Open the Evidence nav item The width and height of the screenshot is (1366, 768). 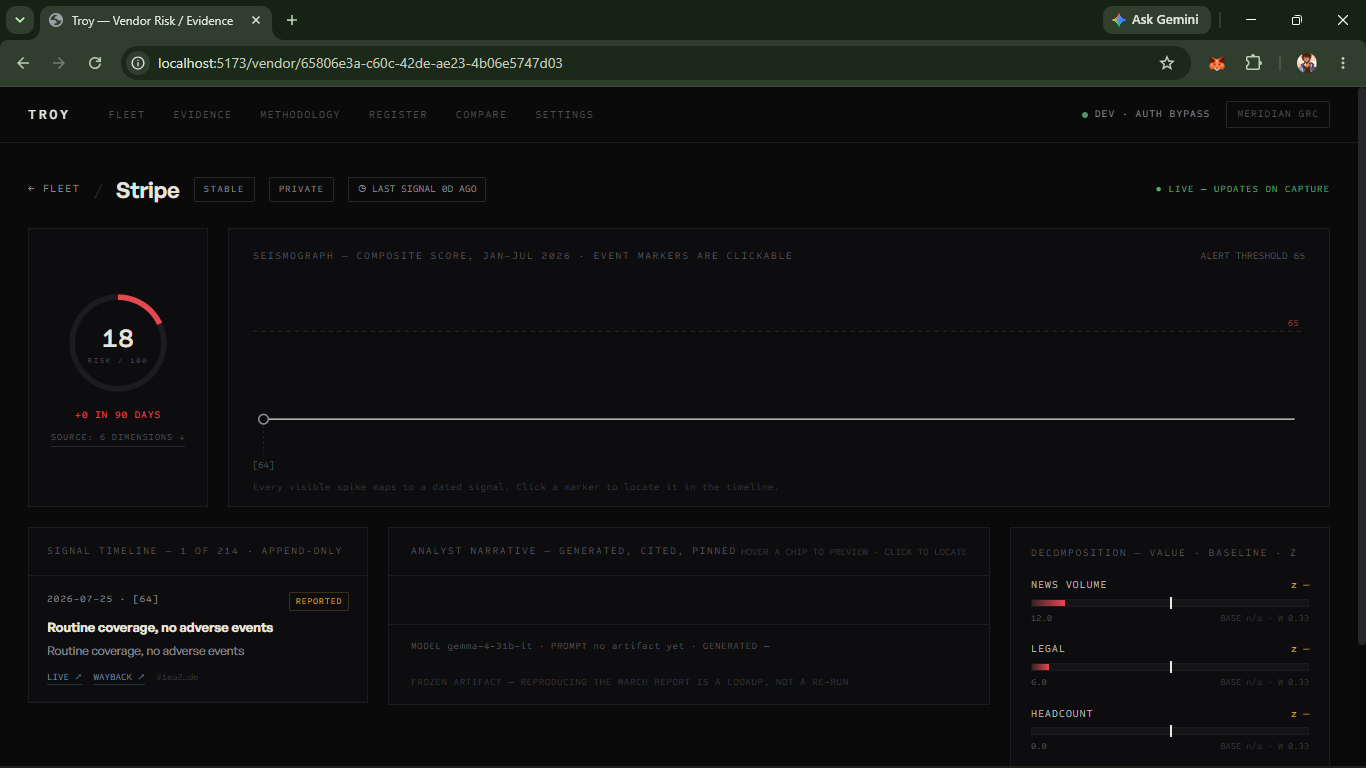202,115
